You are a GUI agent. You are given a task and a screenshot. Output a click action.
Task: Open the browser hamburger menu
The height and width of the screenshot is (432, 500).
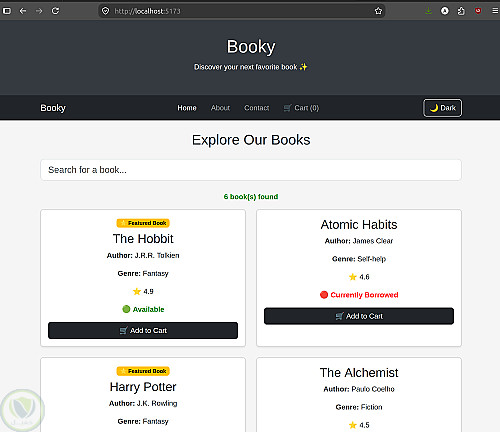495,11
